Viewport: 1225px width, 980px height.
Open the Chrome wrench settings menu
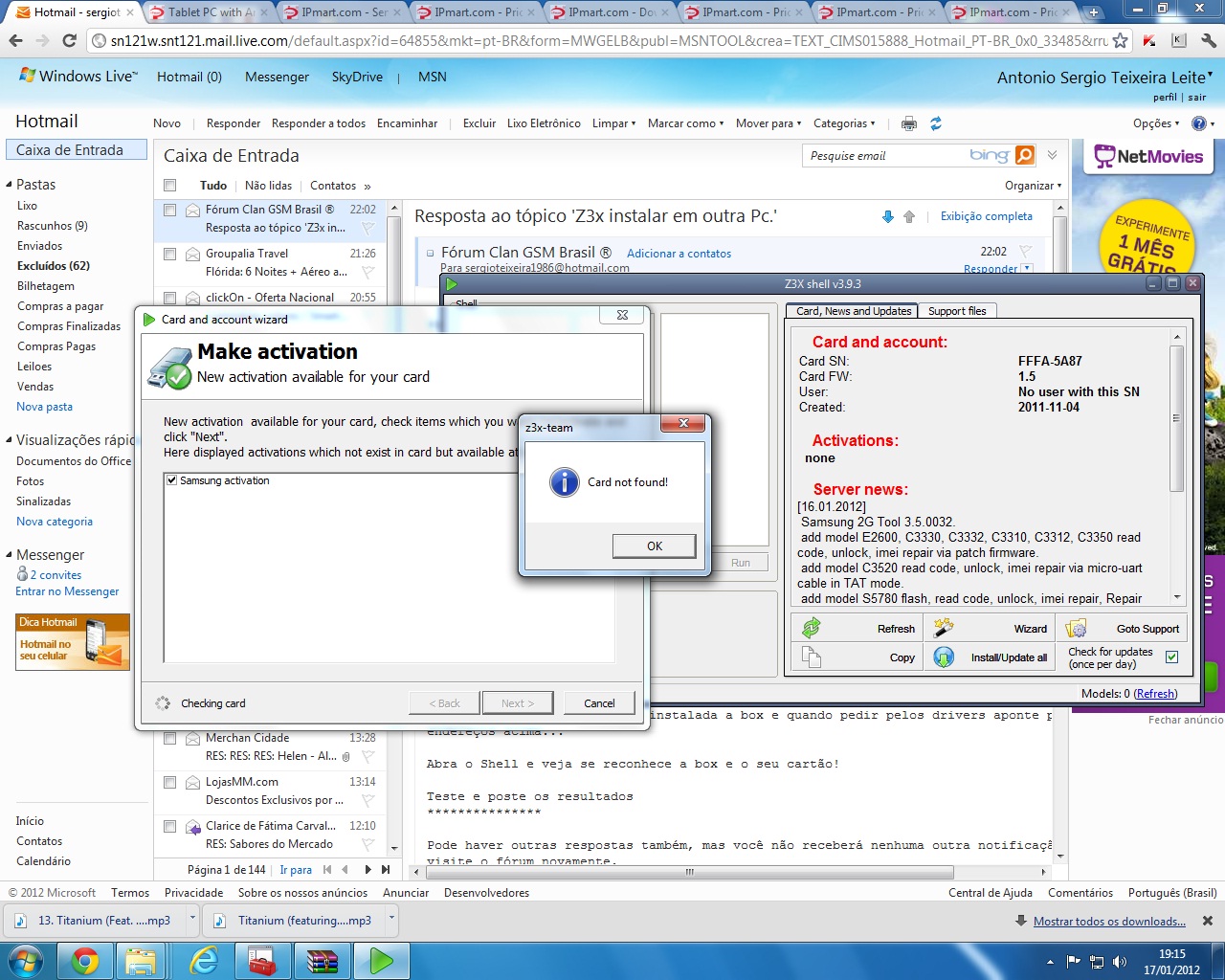tap(1209, 41)
